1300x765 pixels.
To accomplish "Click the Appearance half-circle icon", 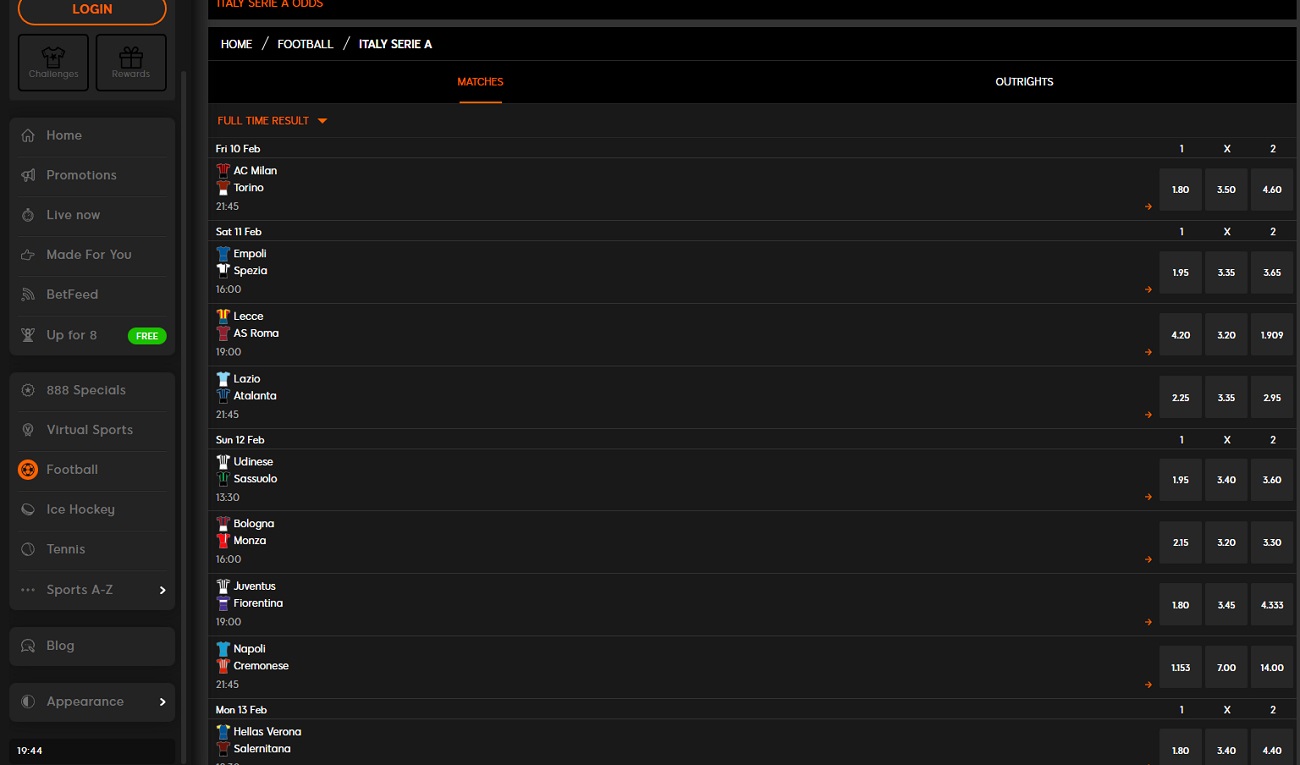I will (28, 702).
